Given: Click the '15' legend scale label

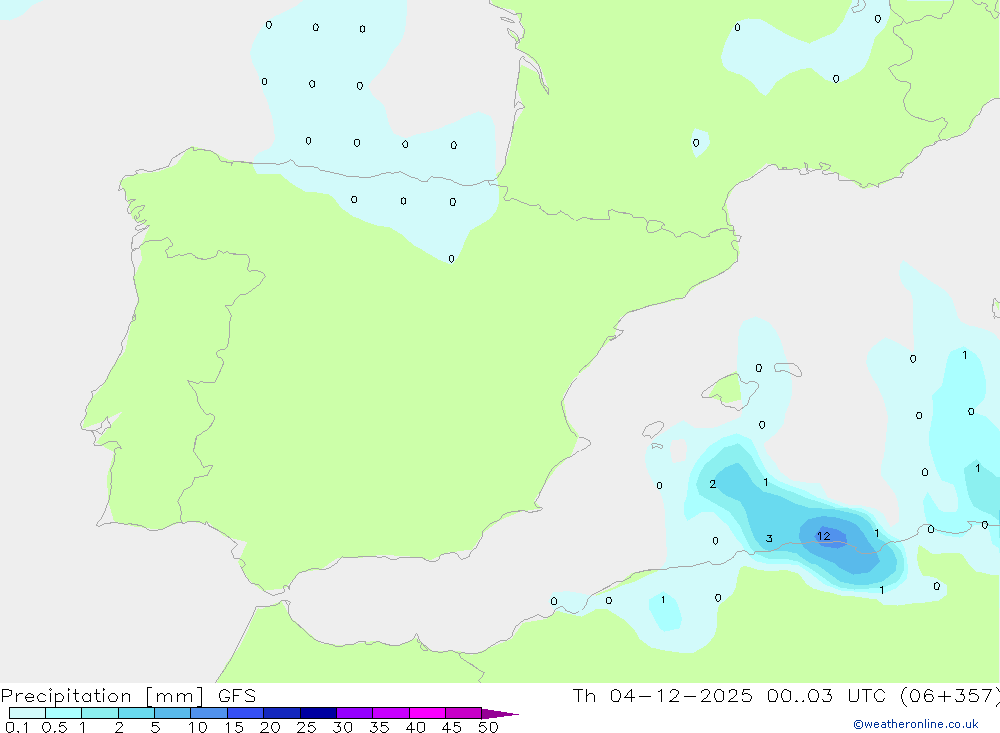Looking at the screenshot, I should pyautogui.click(x=233, y=727).
